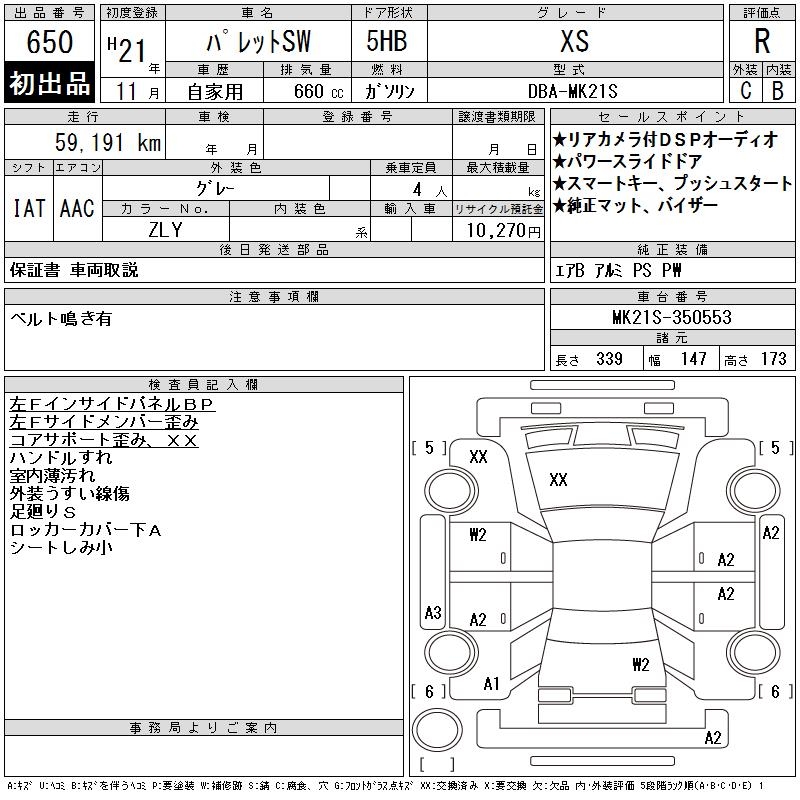Select A2 mark on right rear door
Image resolution: width=800 pixels, height=800 pixels.
726,594
